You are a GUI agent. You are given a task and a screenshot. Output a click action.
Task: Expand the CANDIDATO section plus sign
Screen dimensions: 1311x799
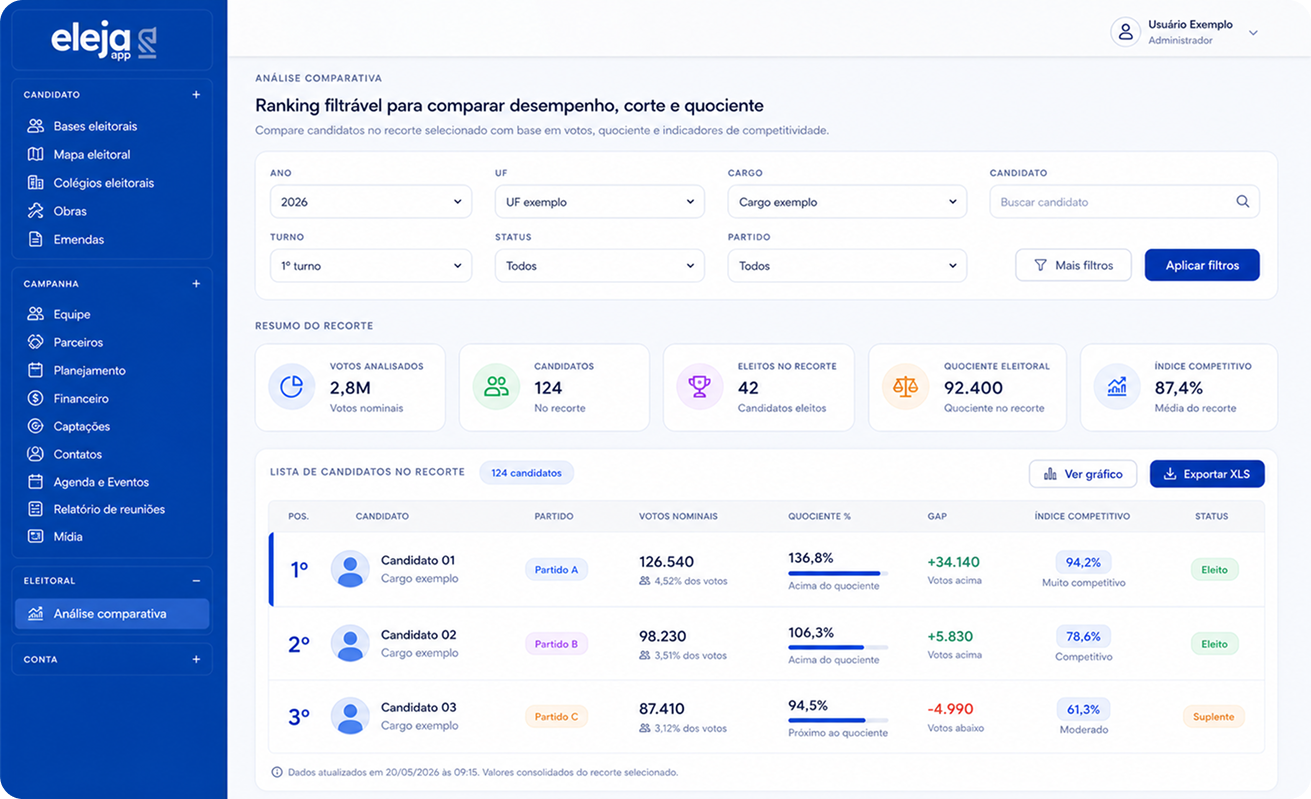(196, 95)
